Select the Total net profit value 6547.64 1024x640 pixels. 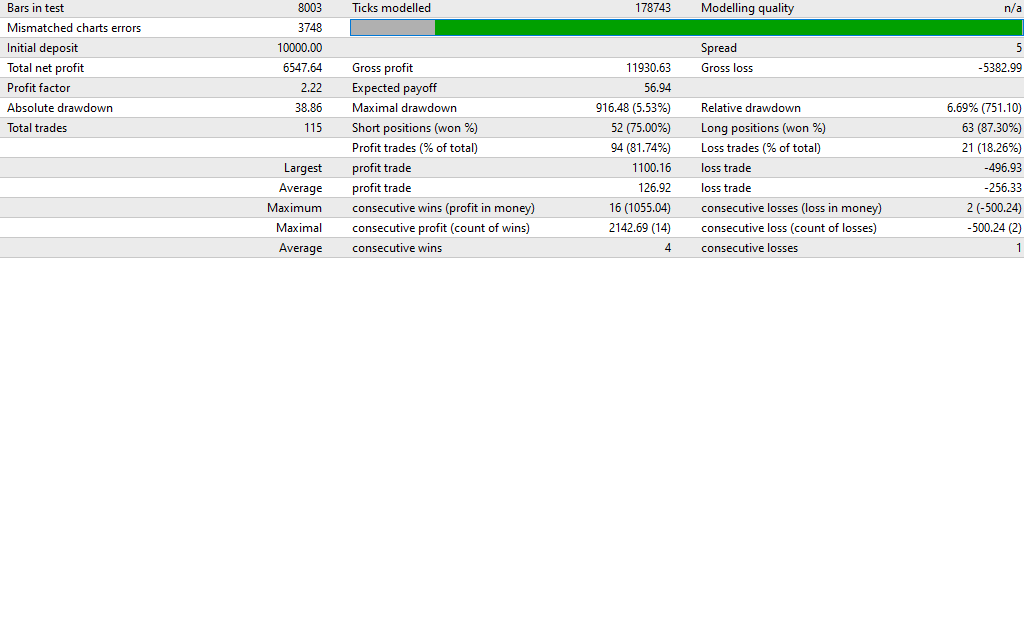pos(302,68)
